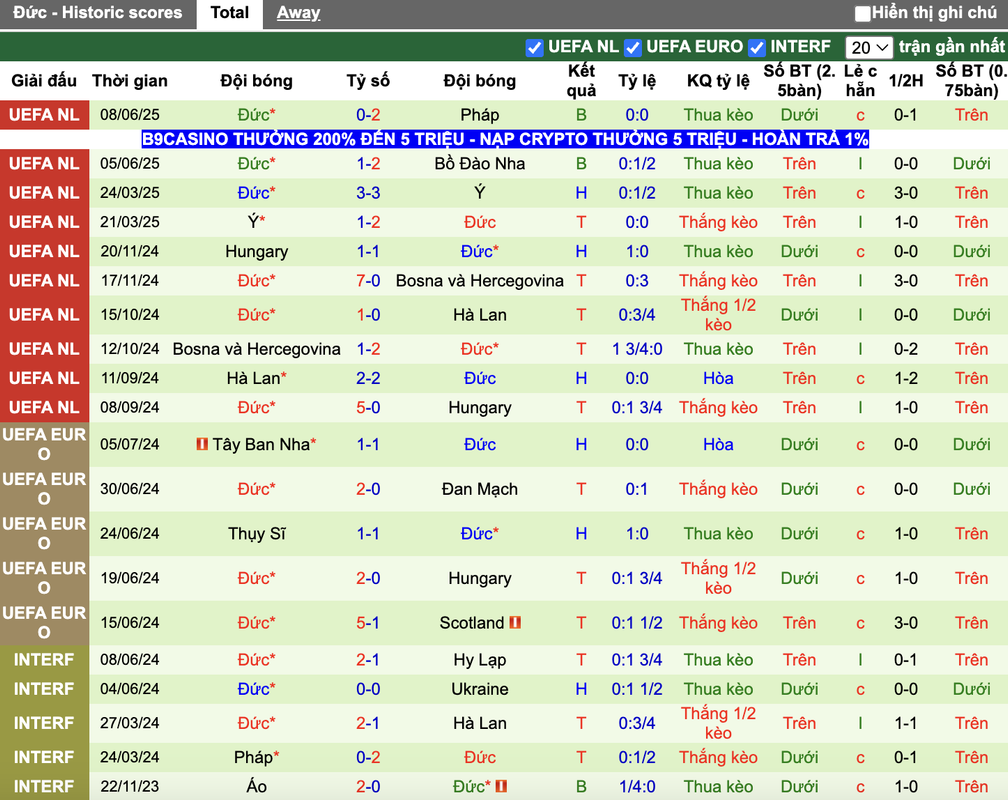Click the Hà Lan* team on 11/09/24
This screenshot has width=1008, height=800.
point(256,378)
